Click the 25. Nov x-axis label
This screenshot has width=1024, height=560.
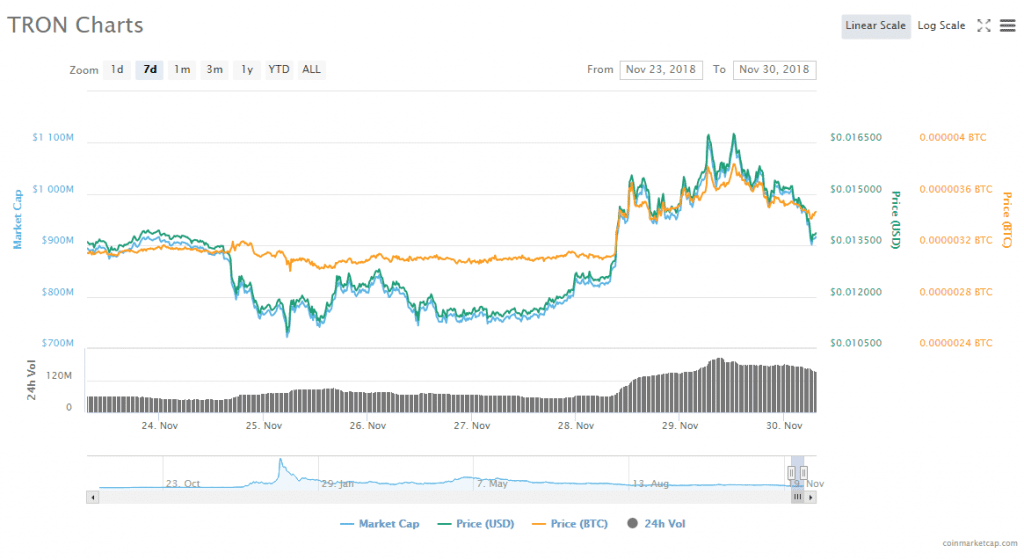(x=264, y=426)
